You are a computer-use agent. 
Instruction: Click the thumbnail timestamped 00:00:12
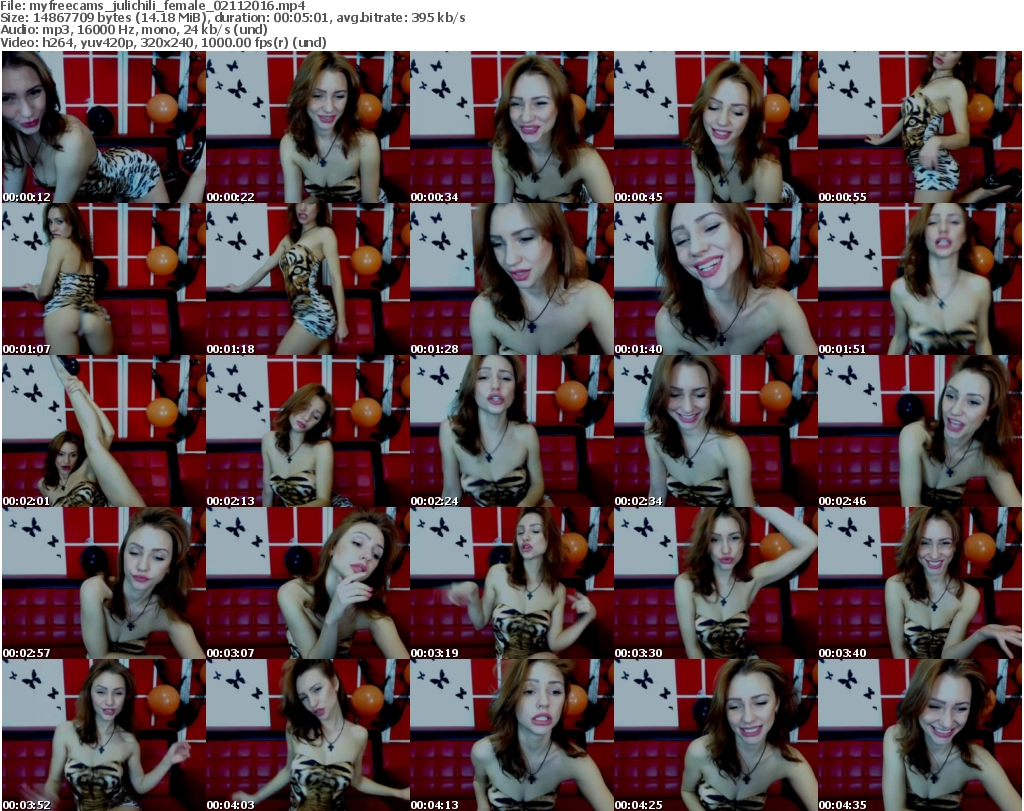click(103, 127)
